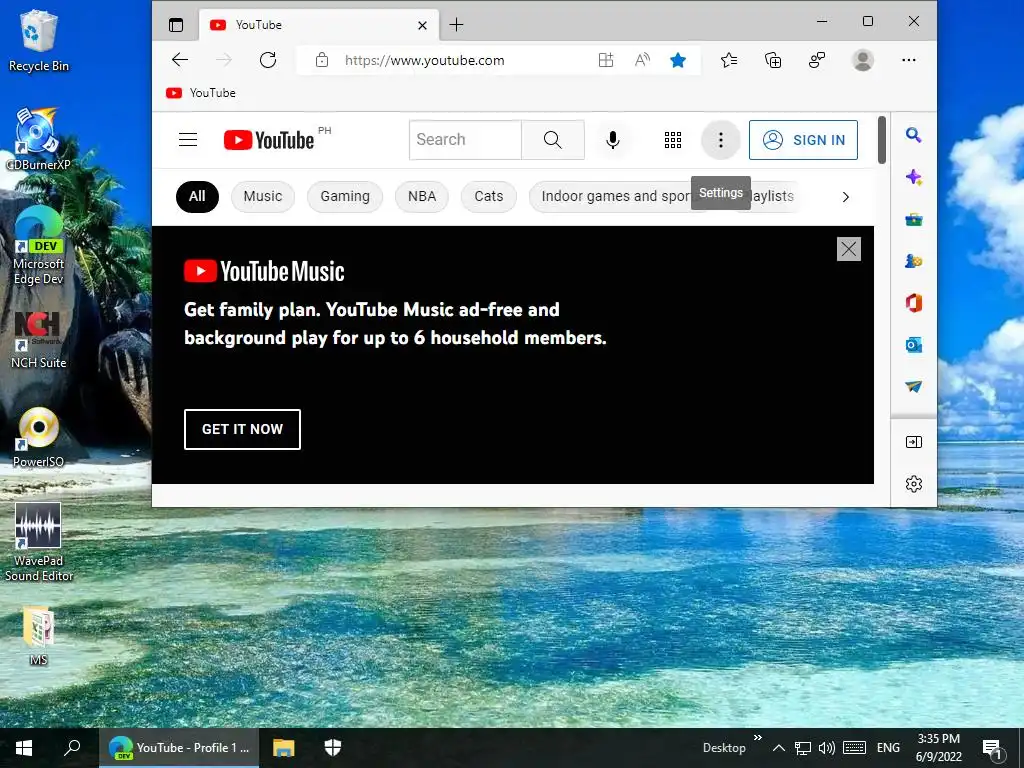Go back using the browser back arrow

[x=180, y=60]
